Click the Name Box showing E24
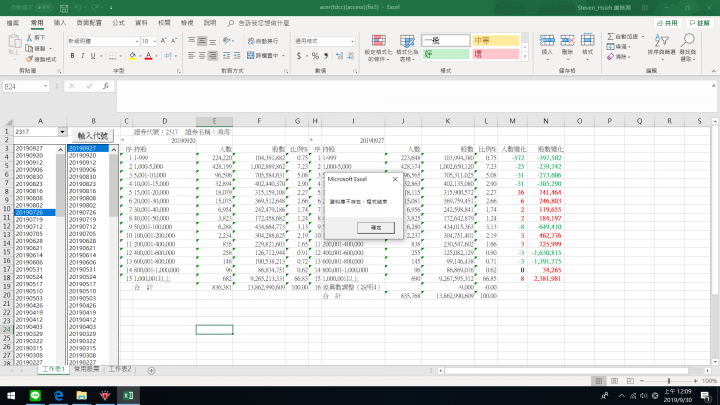 click(x=26, y=86)
